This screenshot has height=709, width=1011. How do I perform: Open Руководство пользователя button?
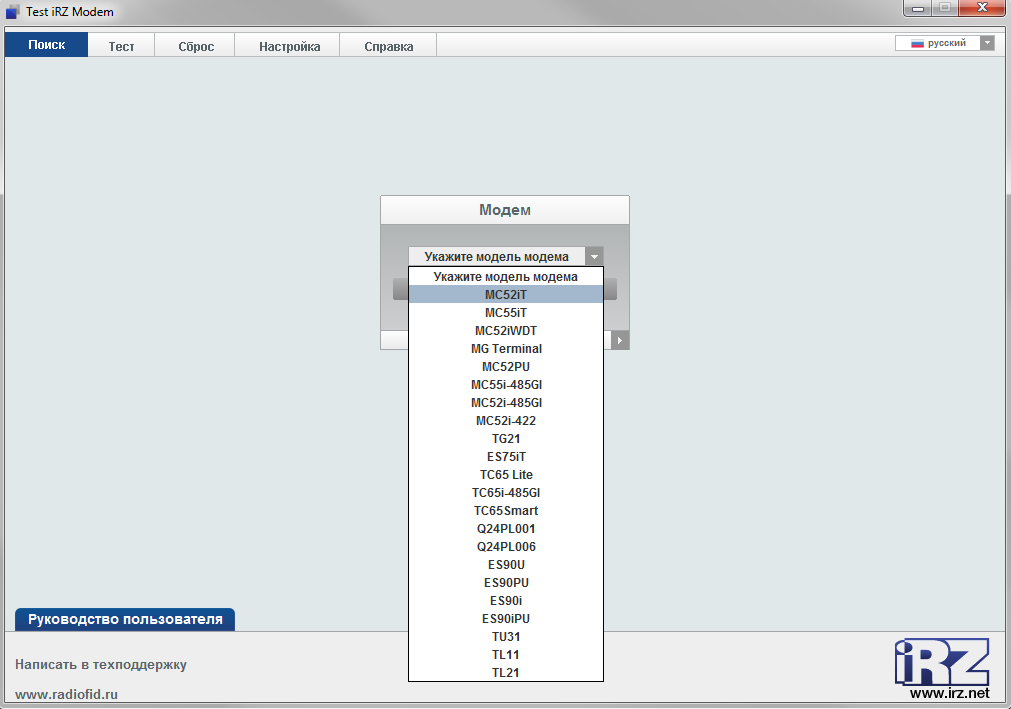pos(125,619)
